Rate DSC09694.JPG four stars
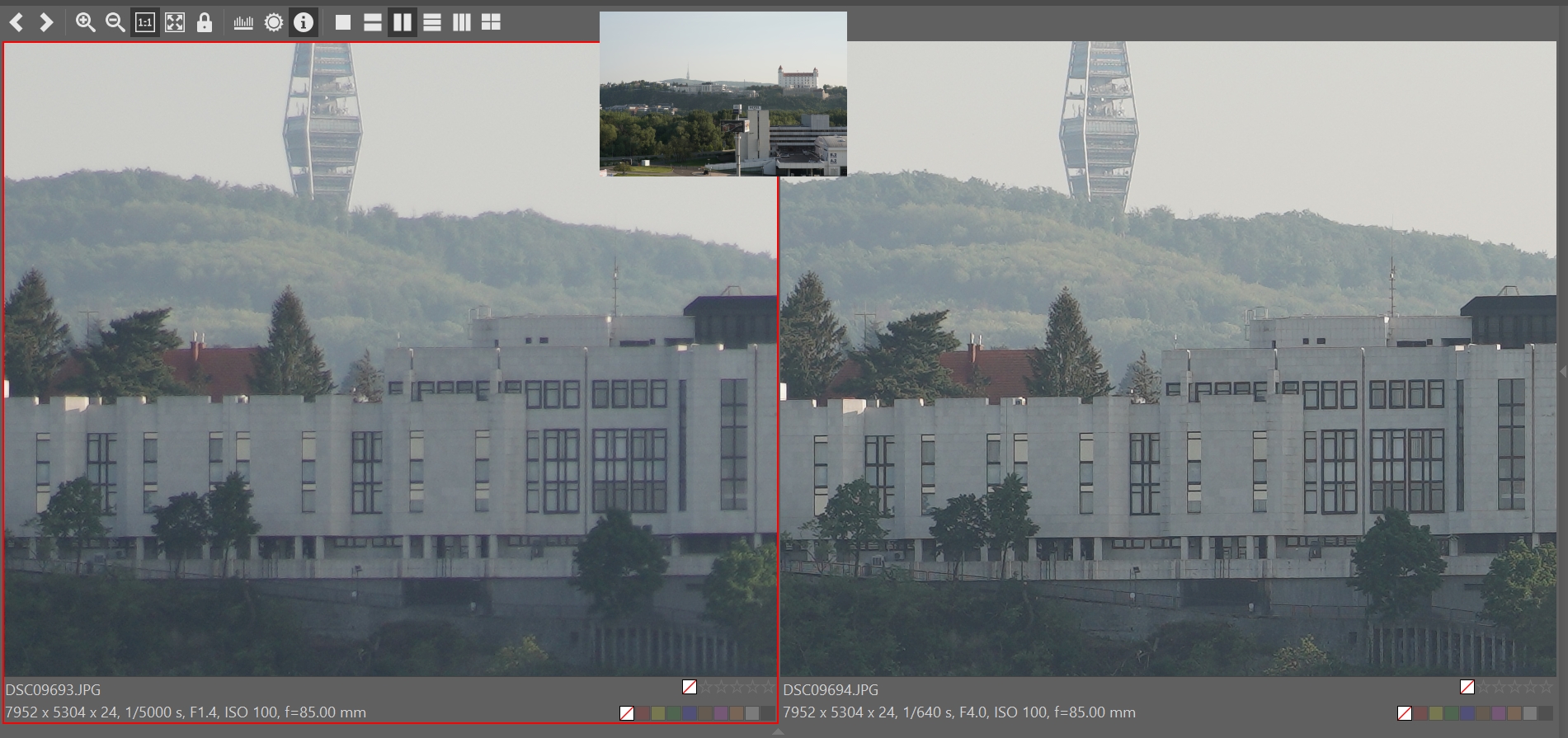 (x=1531, y=687)
